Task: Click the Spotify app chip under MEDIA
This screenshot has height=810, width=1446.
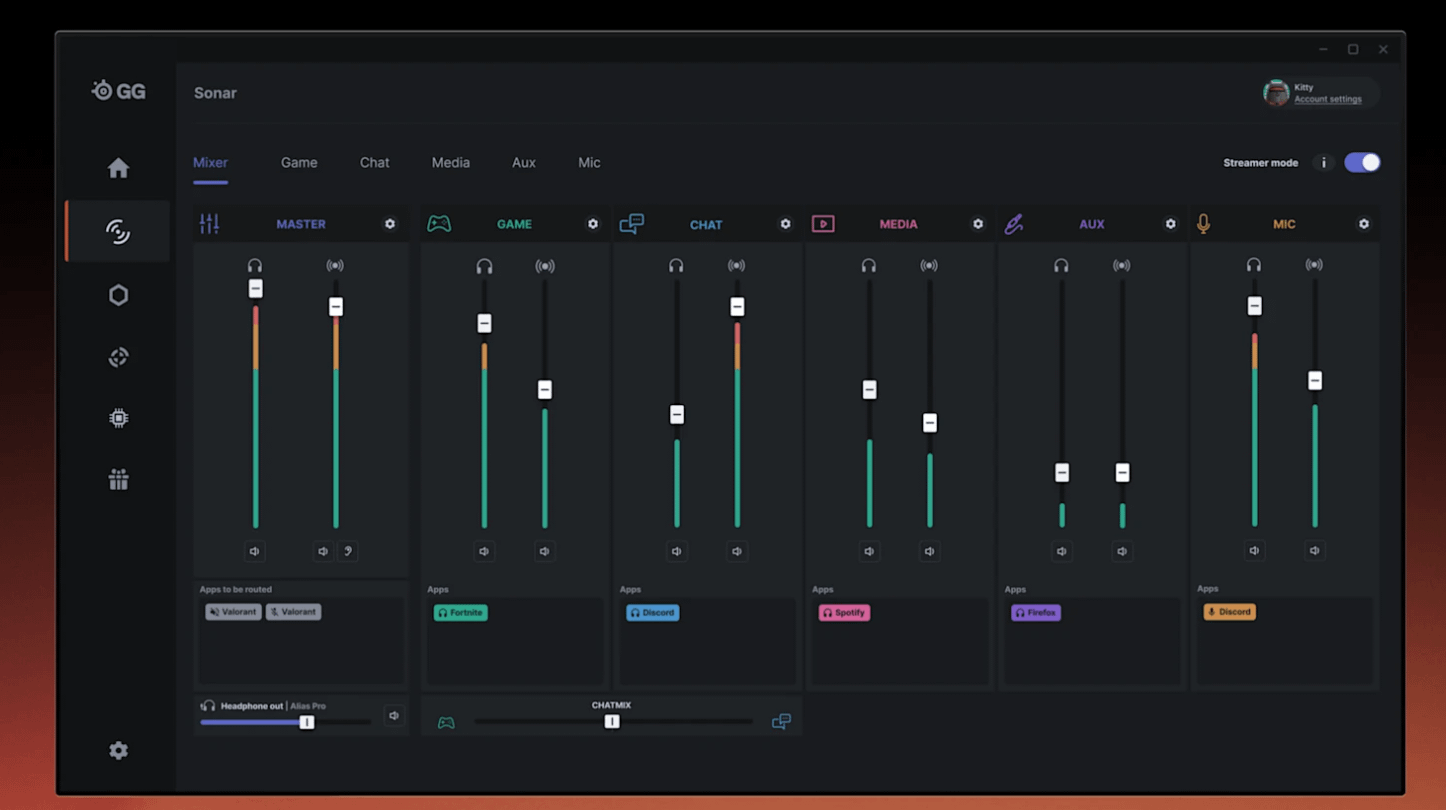Action: 843,612
